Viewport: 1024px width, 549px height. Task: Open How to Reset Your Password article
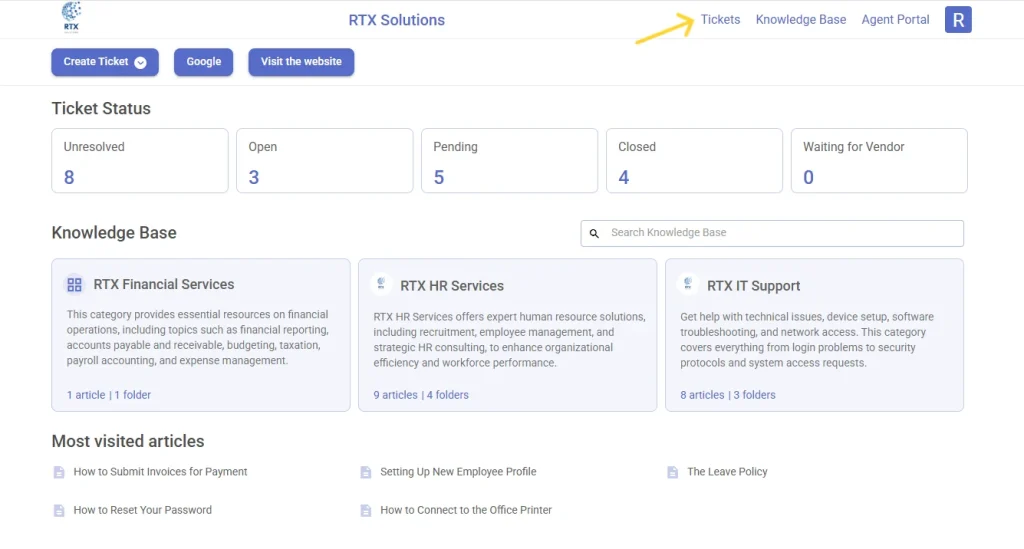coord(142,510)
